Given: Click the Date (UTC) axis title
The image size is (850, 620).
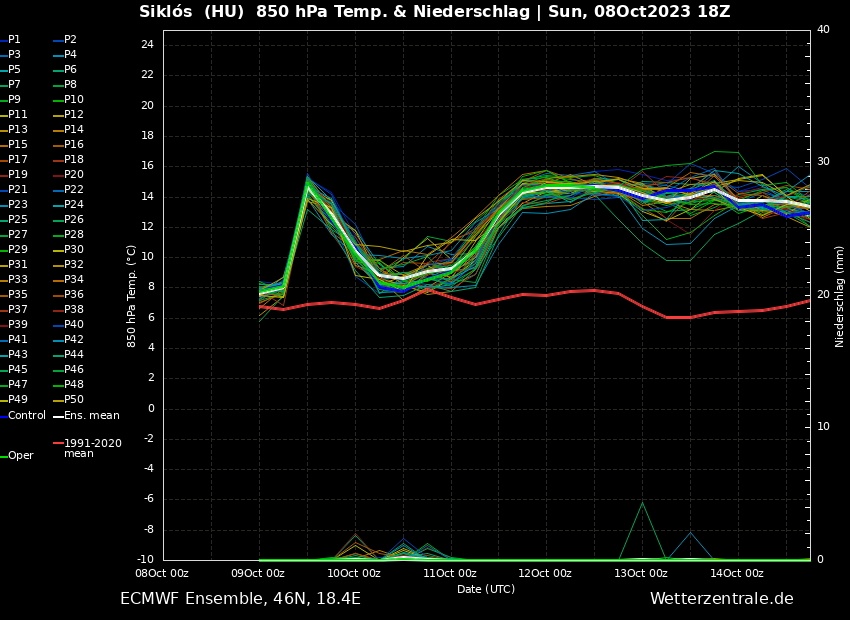Looking at the screenshot, I should pos(486,589).
